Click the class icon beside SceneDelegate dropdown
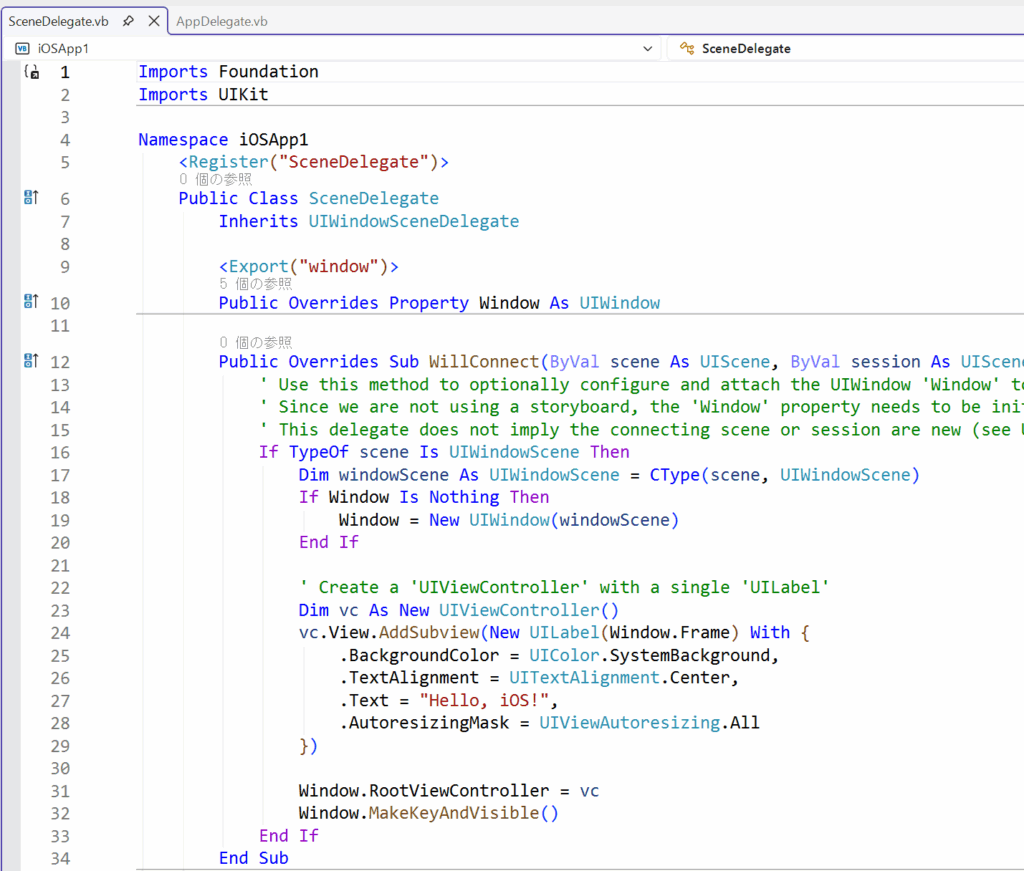The width and height of the screenshot is (1024, 871). pyautogui.click(x=687, y=48)
